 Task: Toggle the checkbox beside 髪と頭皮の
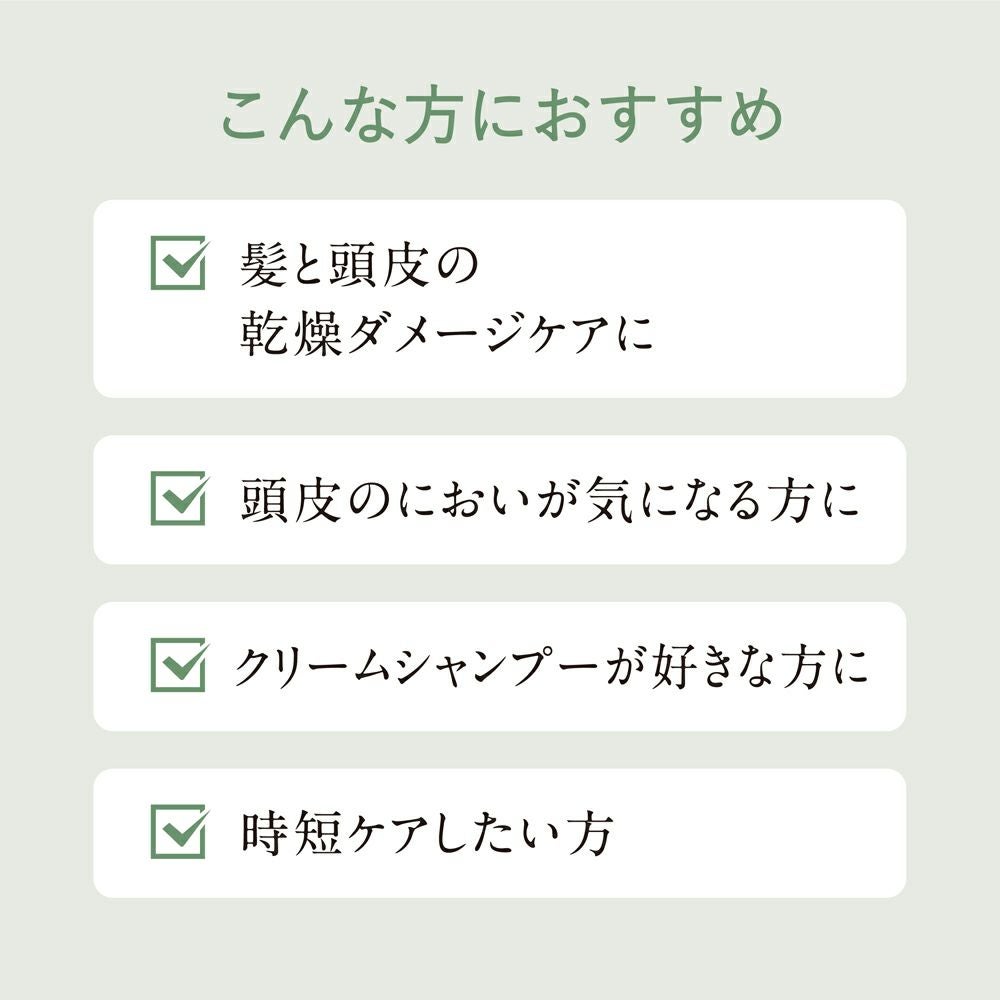[177, 263]
